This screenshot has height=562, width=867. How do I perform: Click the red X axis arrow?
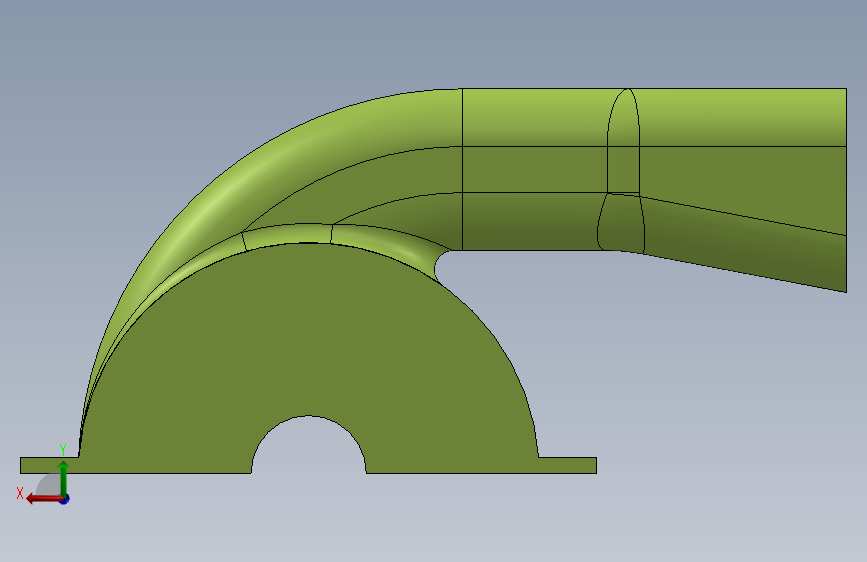44,499
